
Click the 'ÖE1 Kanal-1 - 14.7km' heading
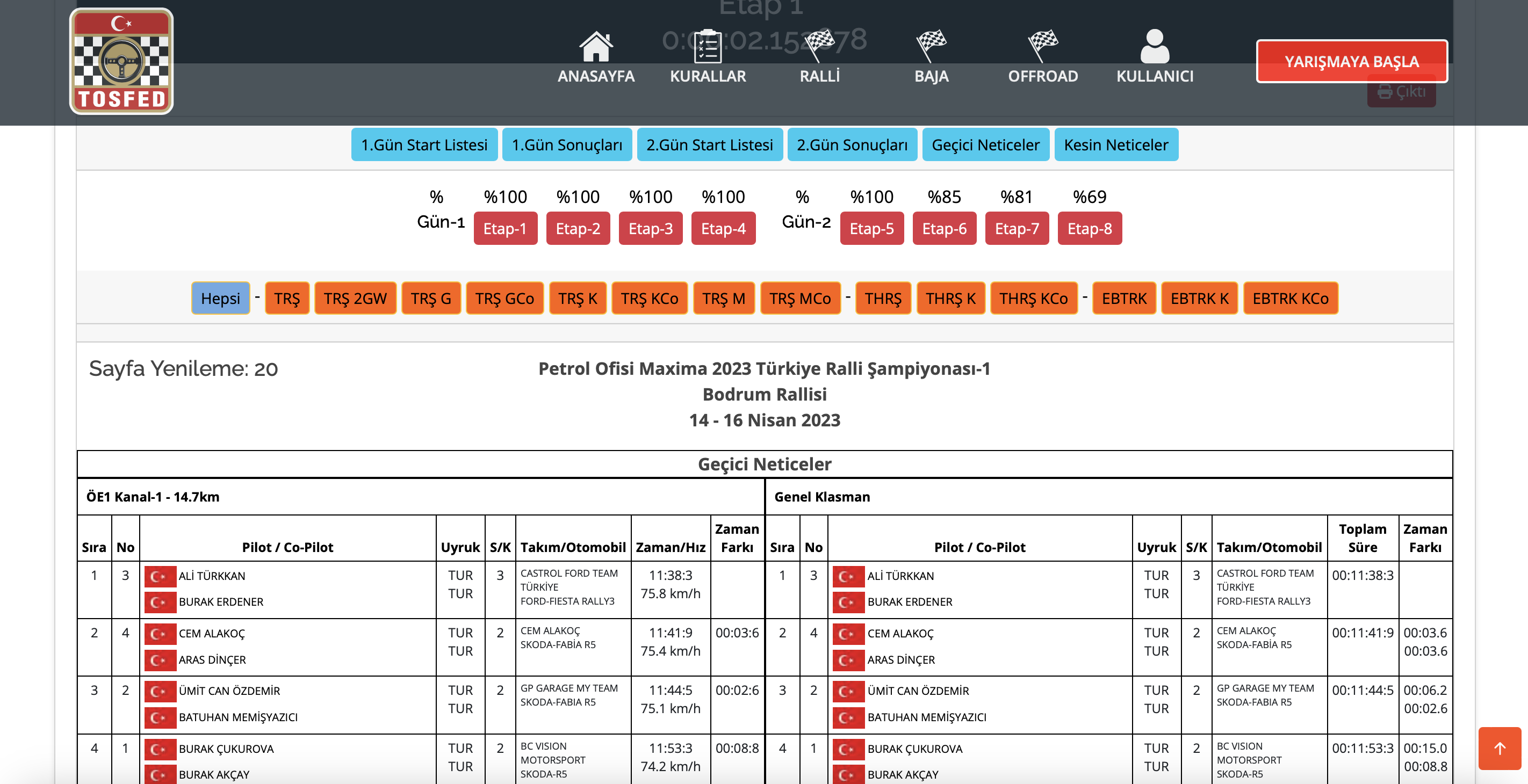(153, 497)
